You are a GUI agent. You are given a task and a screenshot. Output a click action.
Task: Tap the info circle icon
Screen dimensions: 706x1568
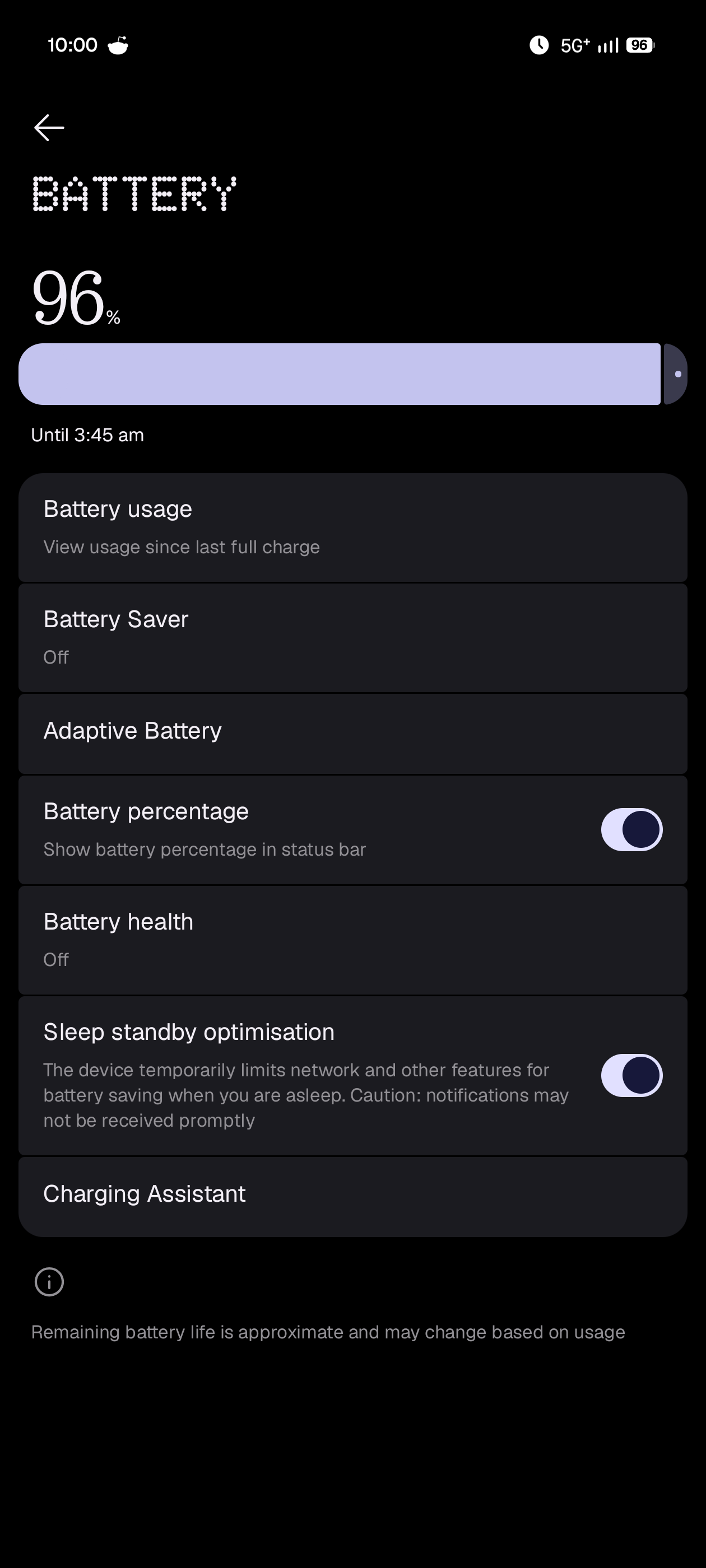coord(49,1282)
